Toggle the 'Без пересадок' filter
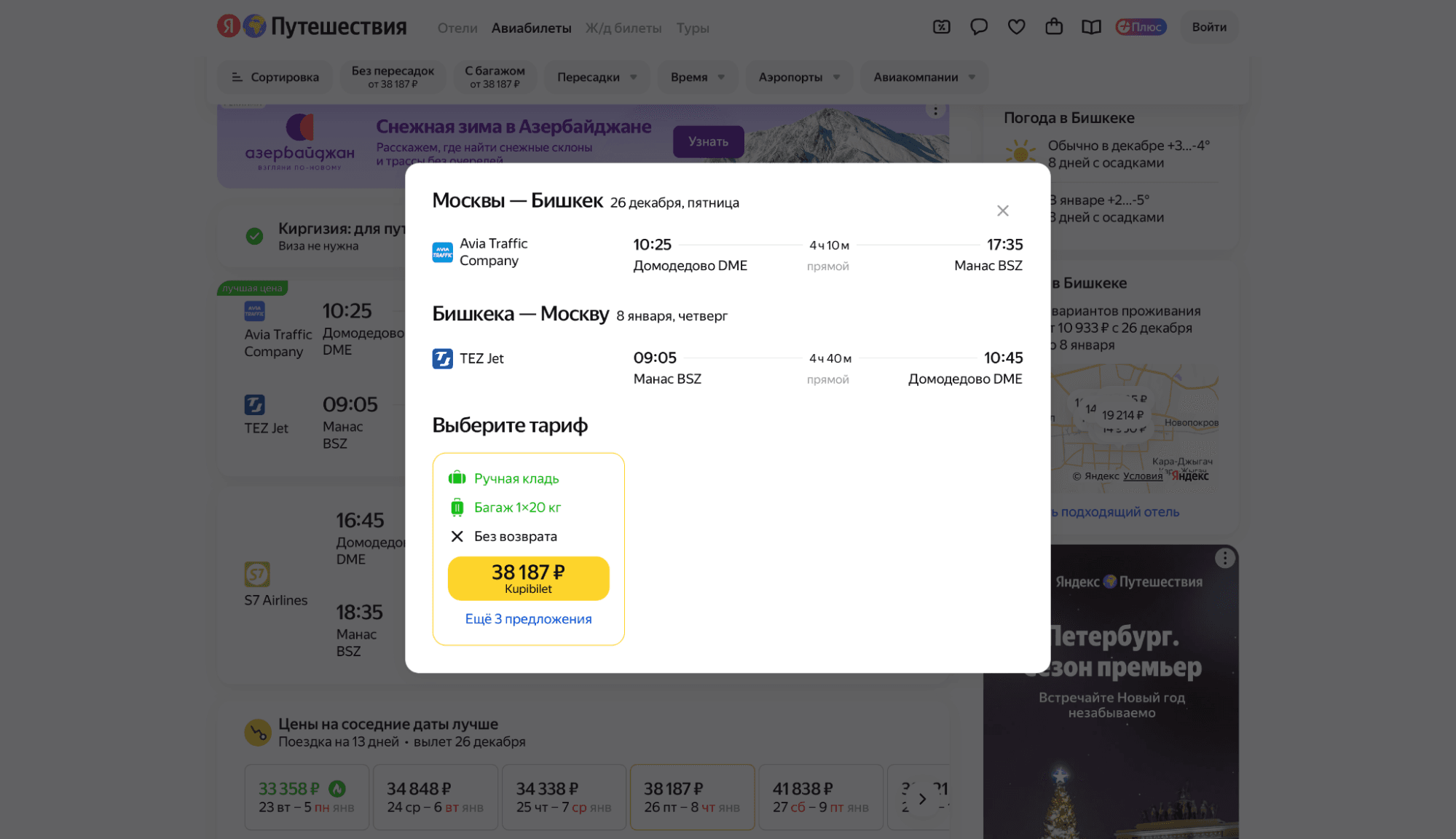Screen dimensions: 1456x839 pyautogui.click(x=393, y=76)
